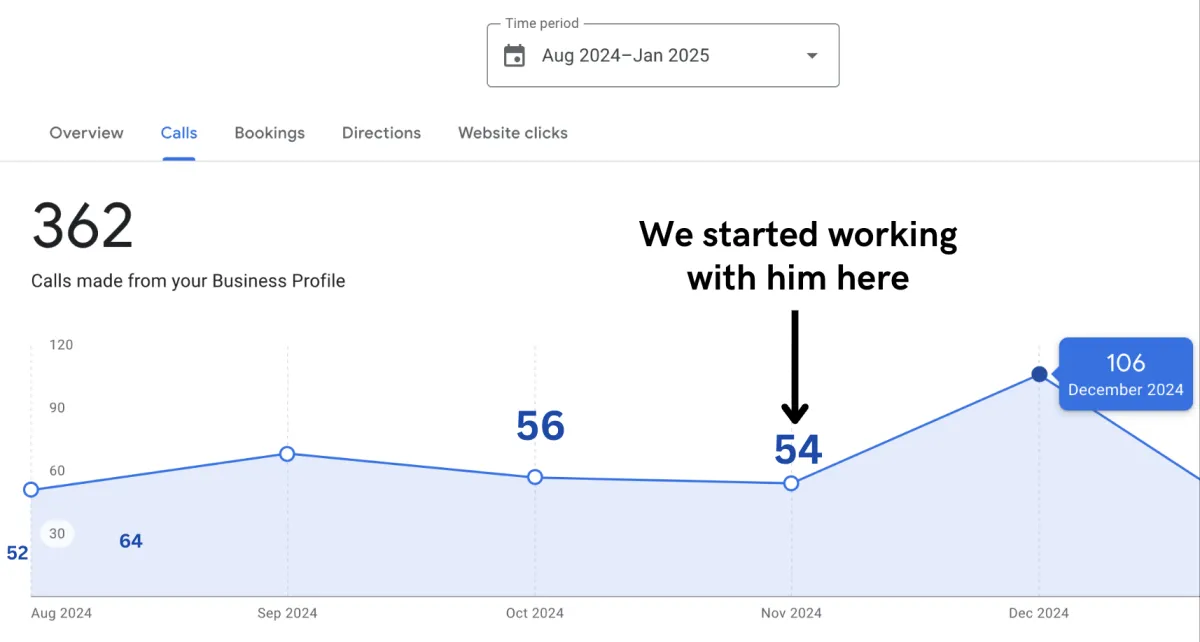Click the black annotation arrow

pyautogui.click(x=795, y=367)
